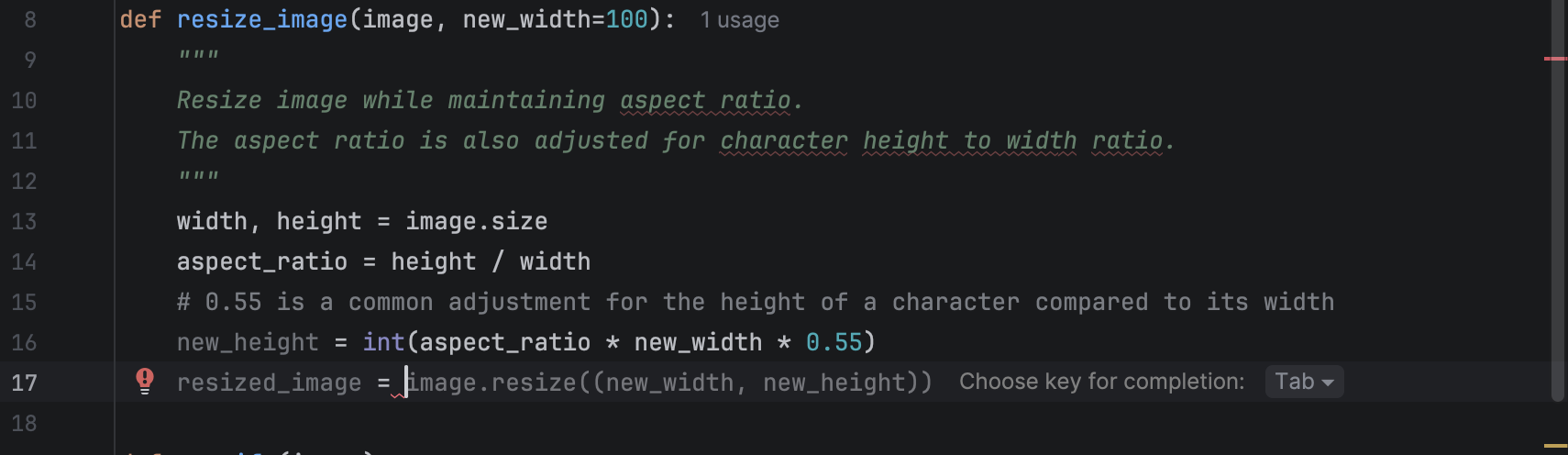Click the grey image.resize completion suggestion

click(x=669, y=383)
